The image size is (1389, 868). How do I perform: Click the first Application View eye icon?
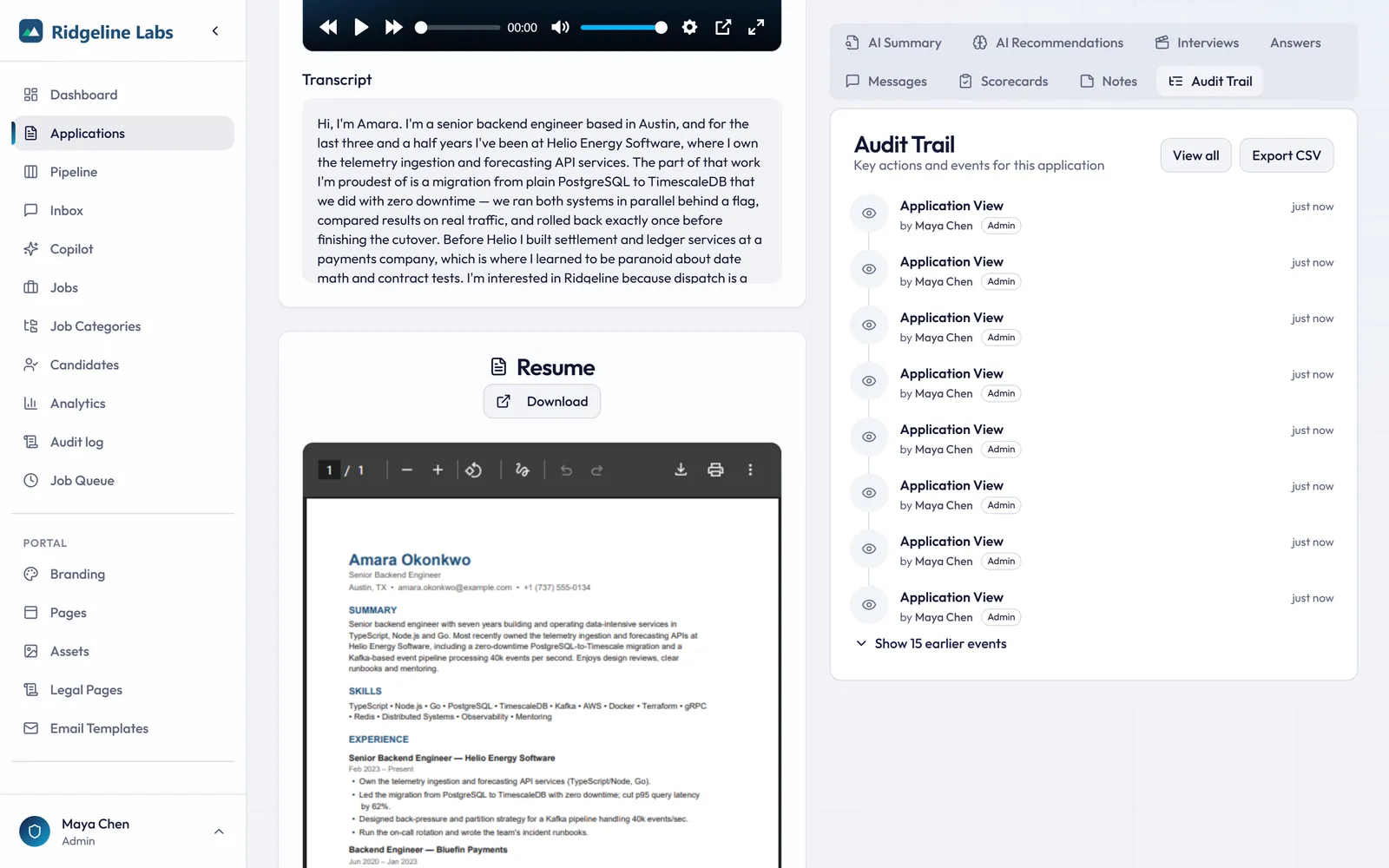[869, 214]
